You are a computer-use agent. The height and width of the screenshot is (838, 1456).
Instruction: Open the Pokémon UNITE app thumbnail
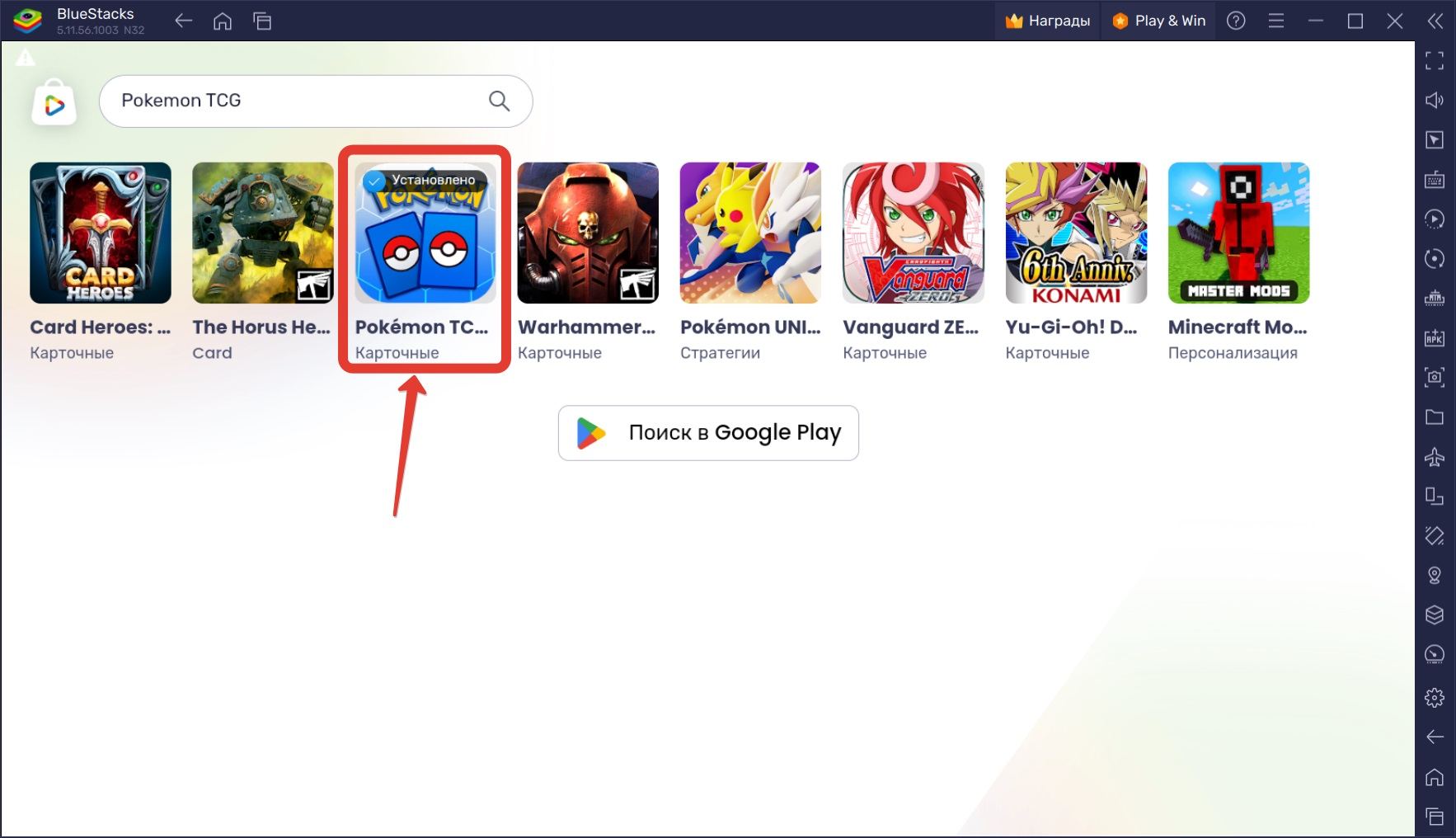[x=750, y=233]
